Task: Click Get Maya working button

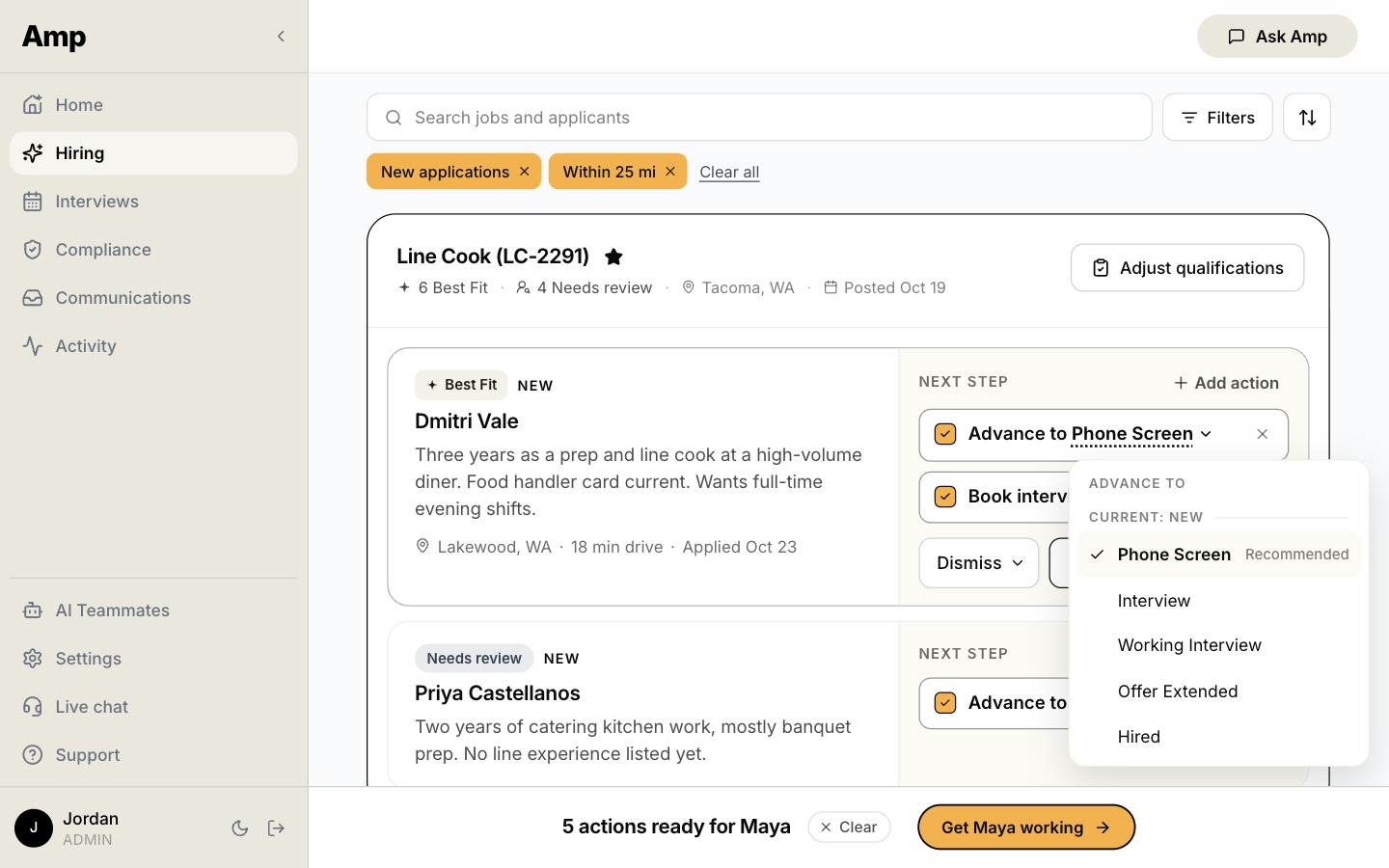Action: tap(1026, 827)
